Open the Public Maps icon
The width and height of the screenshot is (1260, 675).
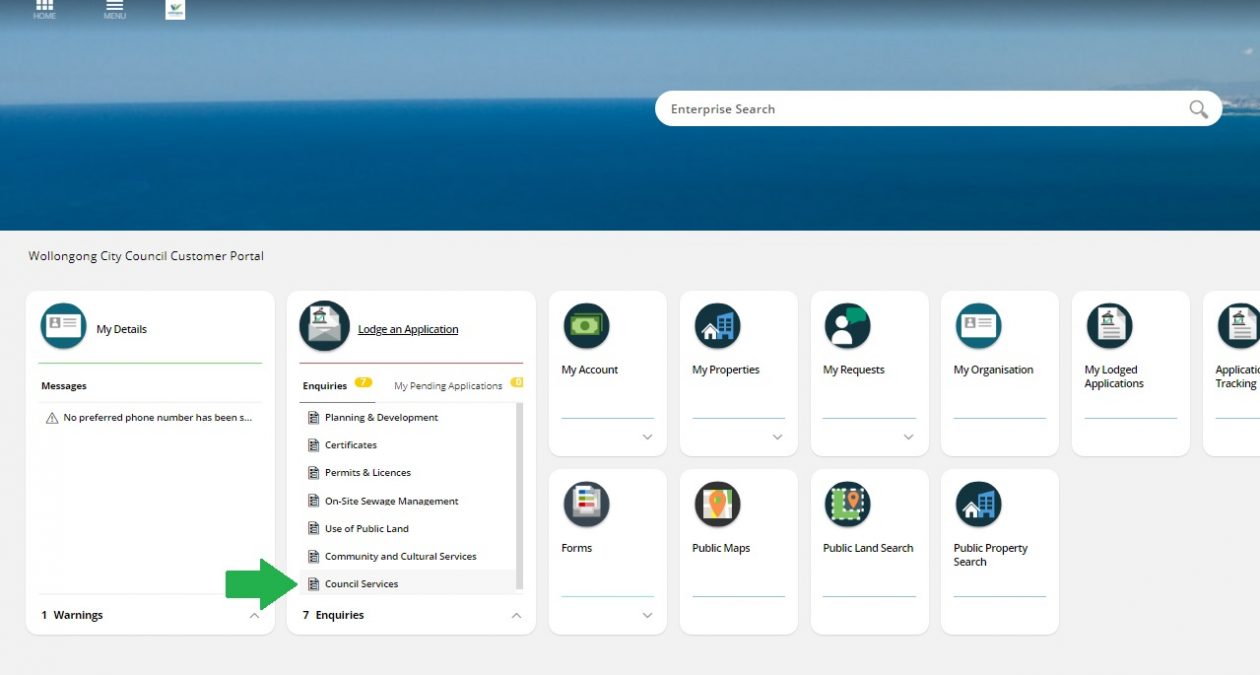717,505
